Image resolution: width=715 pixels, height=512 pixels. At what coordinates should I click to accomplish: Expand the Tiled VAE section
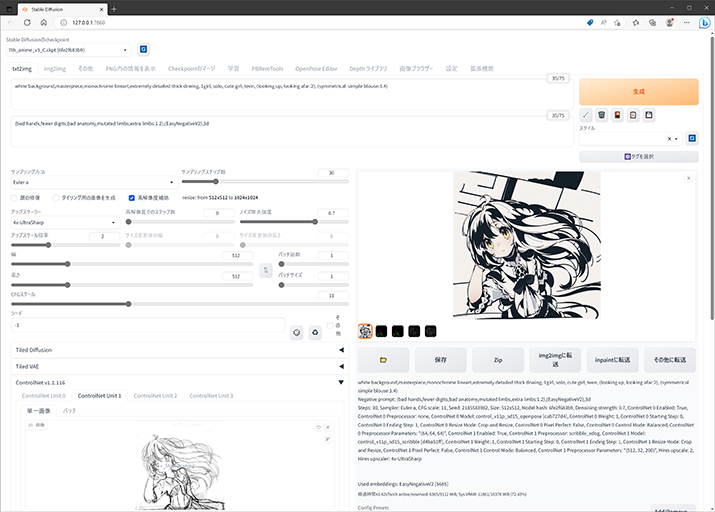tap(180, 367)
